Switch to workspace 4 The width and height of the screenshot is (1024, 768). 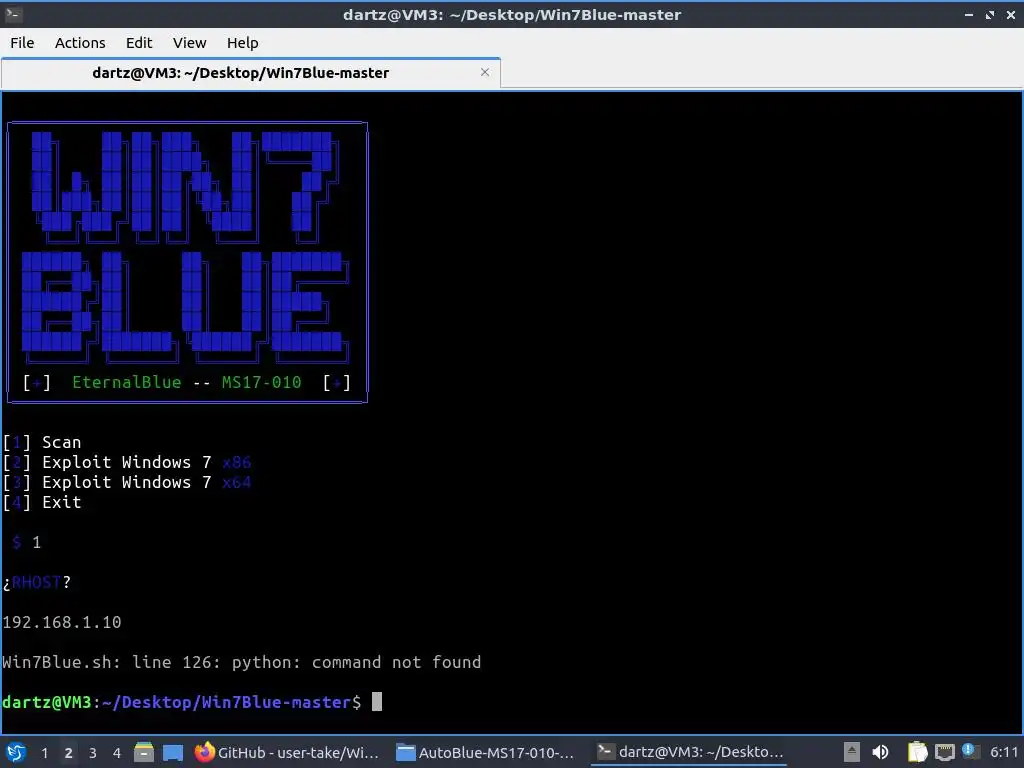pyautogui.click(x=116, y=753)
